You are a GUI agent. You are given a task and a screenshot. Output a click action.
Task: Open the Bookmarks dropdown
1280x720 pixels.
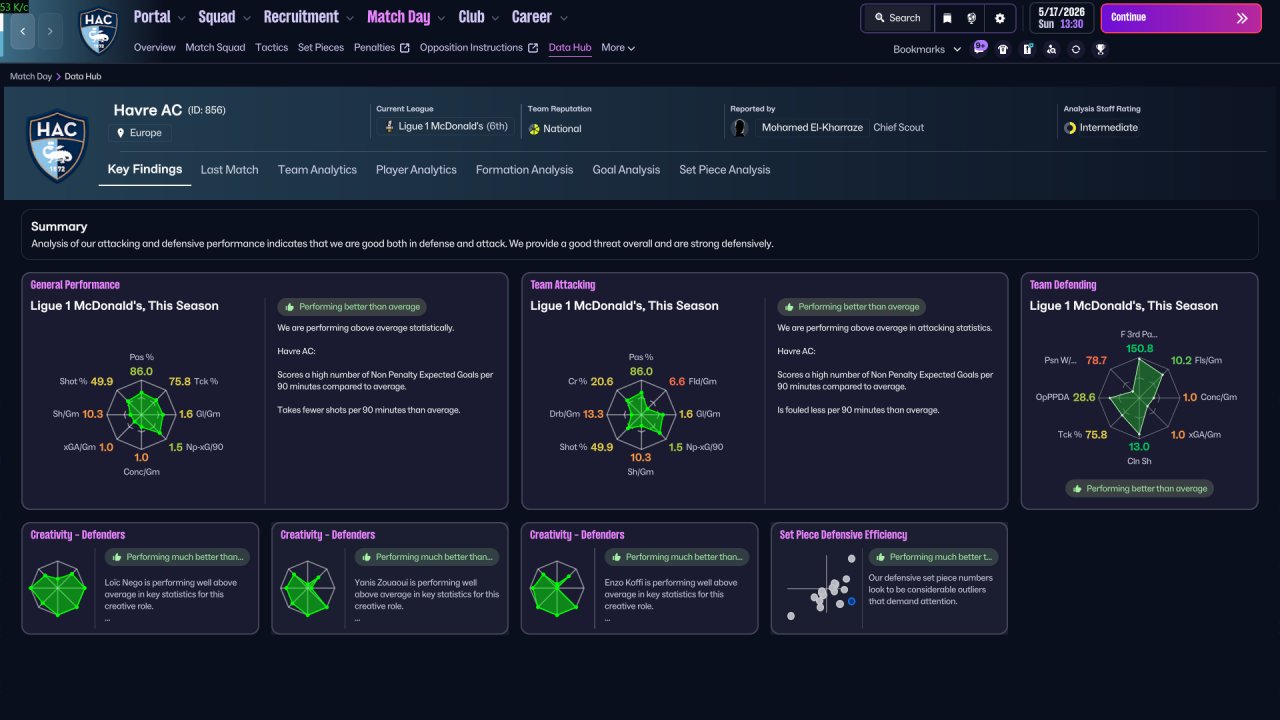(x=927, y=49)
